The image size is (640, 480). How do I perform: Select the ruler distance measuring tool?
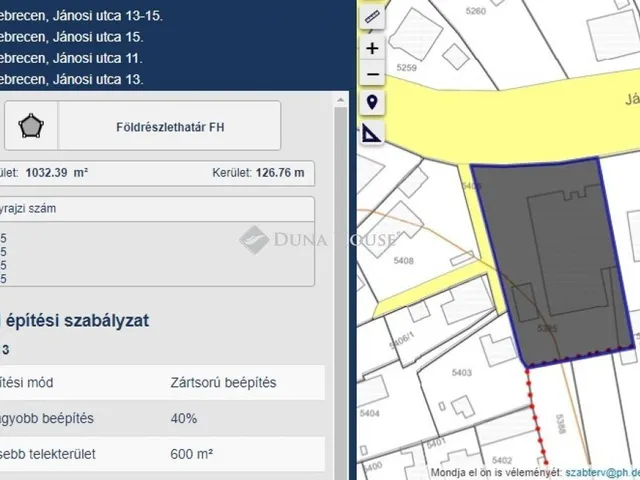click(372, 18)
